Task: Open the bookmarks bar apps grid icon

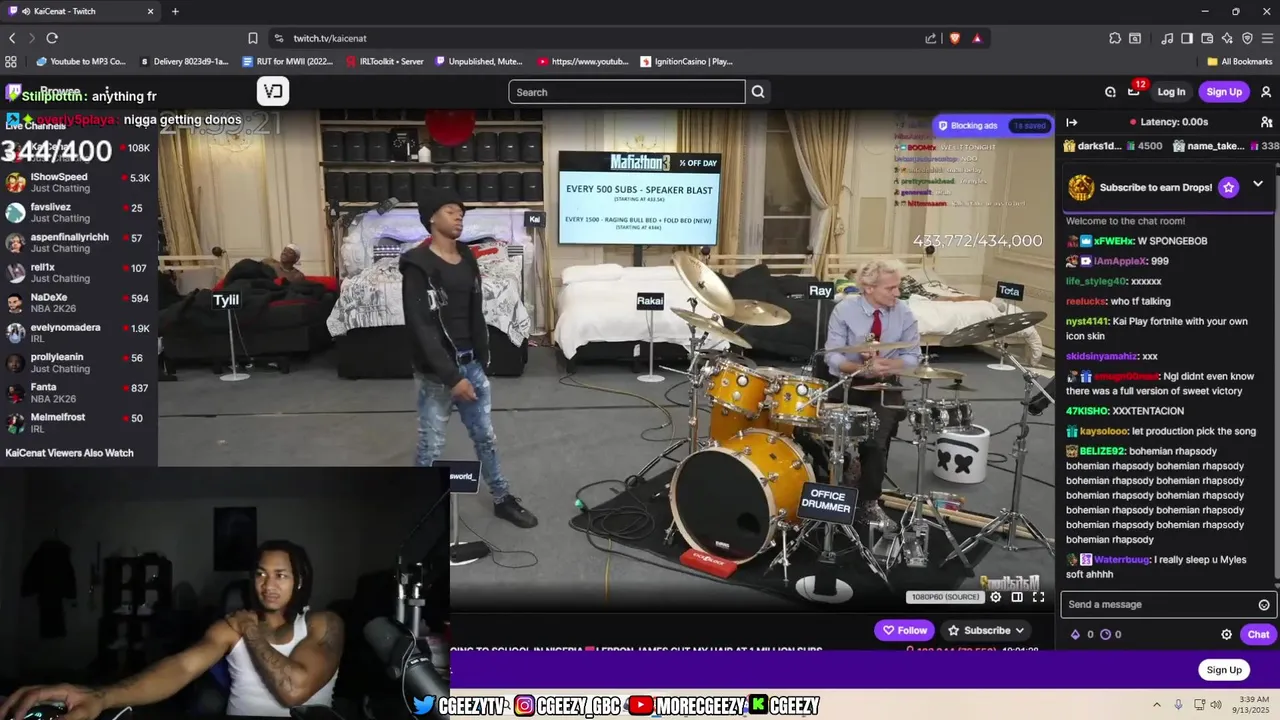Action: pos(11,61)
